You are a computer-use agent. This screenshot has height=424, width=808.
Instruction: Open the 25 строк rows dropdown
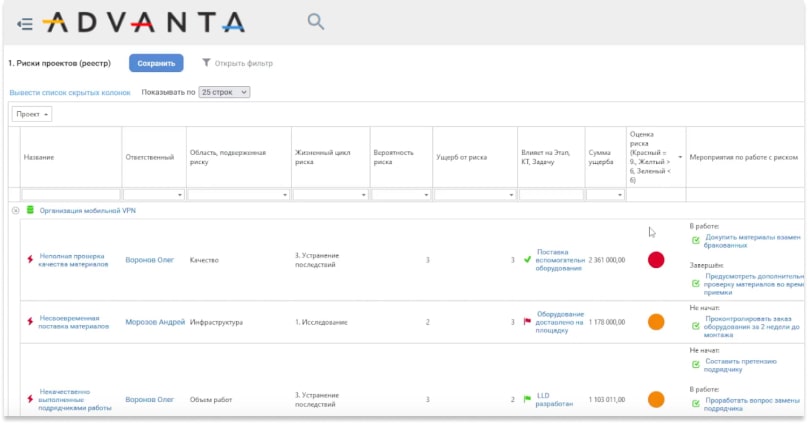[224, 92]
